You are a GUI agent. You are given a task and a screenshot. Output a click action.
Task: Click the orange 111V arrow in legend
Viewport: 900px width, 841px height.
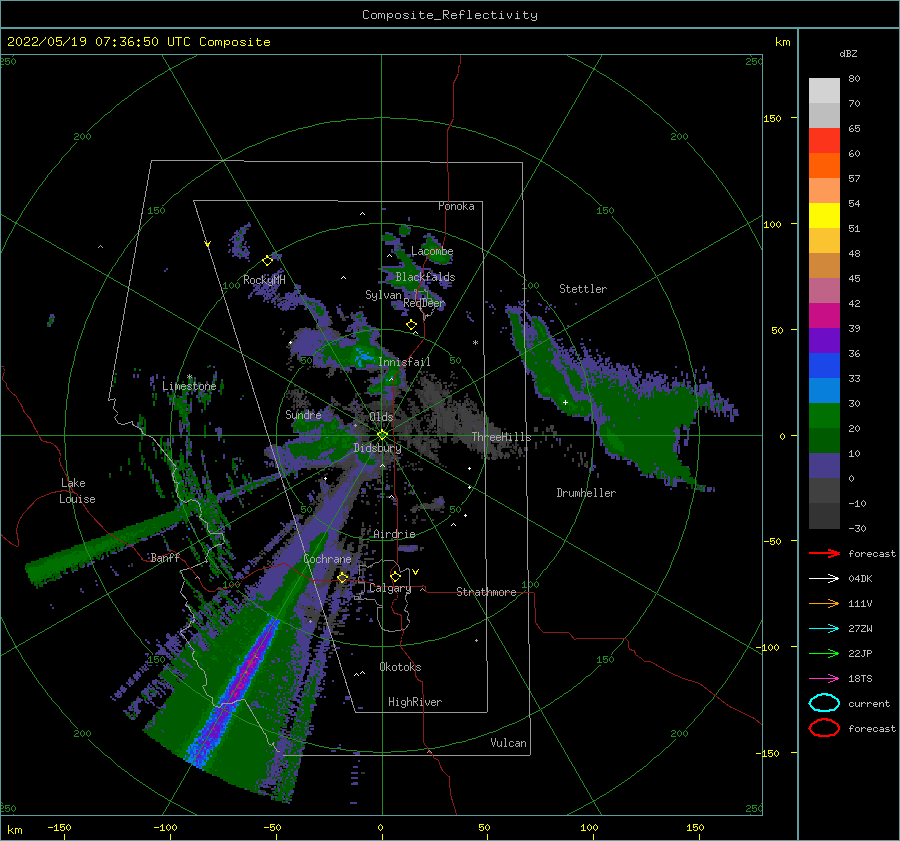pyautogui.click(x=824, y=603)
